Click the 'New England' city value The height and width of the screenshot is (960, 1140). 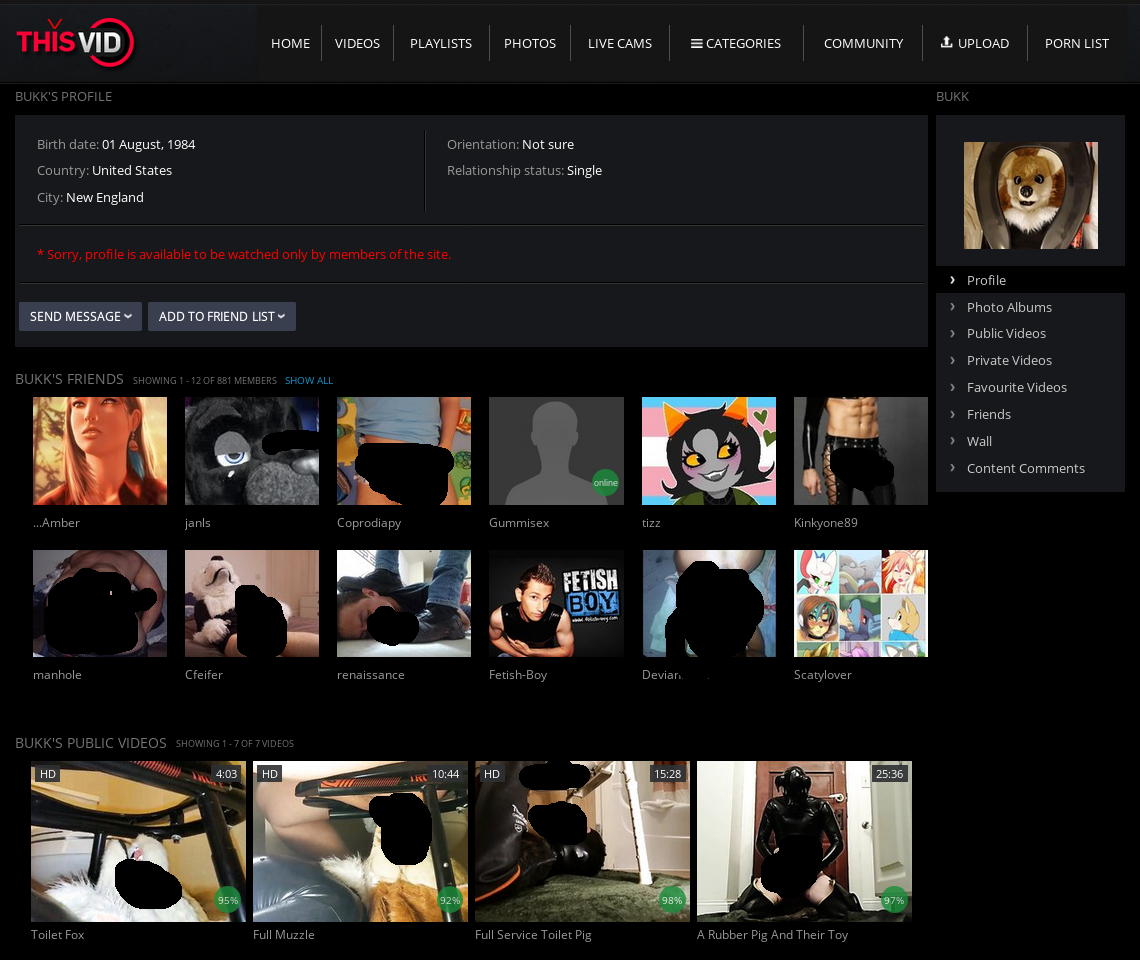(x=105, y=198)
